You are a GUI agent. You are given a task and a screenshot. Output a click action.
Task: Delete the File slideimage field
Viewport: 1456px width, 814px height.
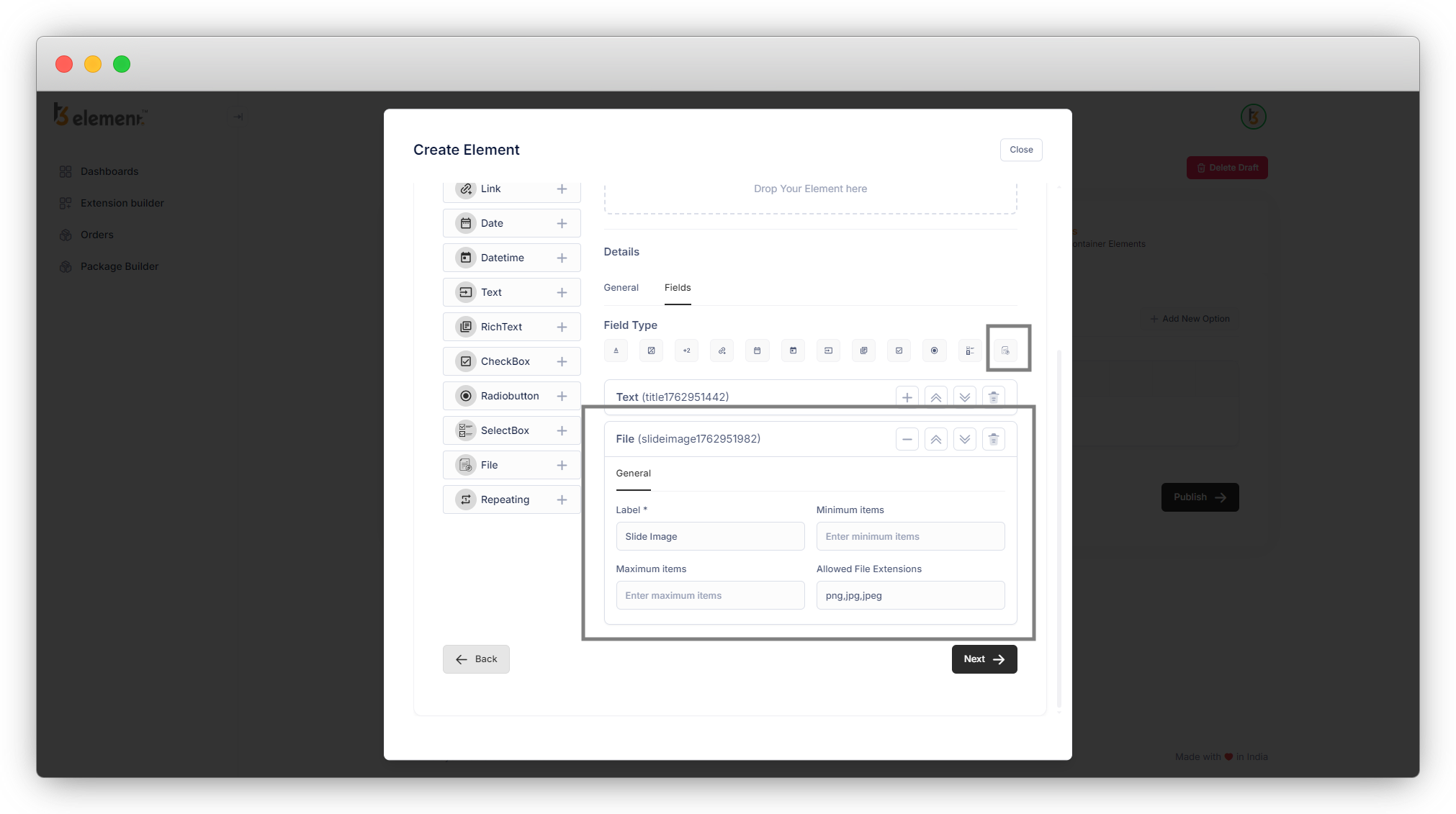(x=993, y=439)
